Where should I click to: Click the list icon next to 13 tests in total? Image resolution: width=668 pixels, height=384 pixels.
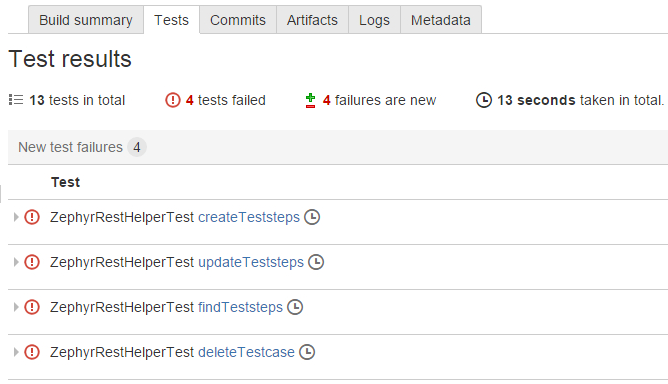[x=16, y=100]
